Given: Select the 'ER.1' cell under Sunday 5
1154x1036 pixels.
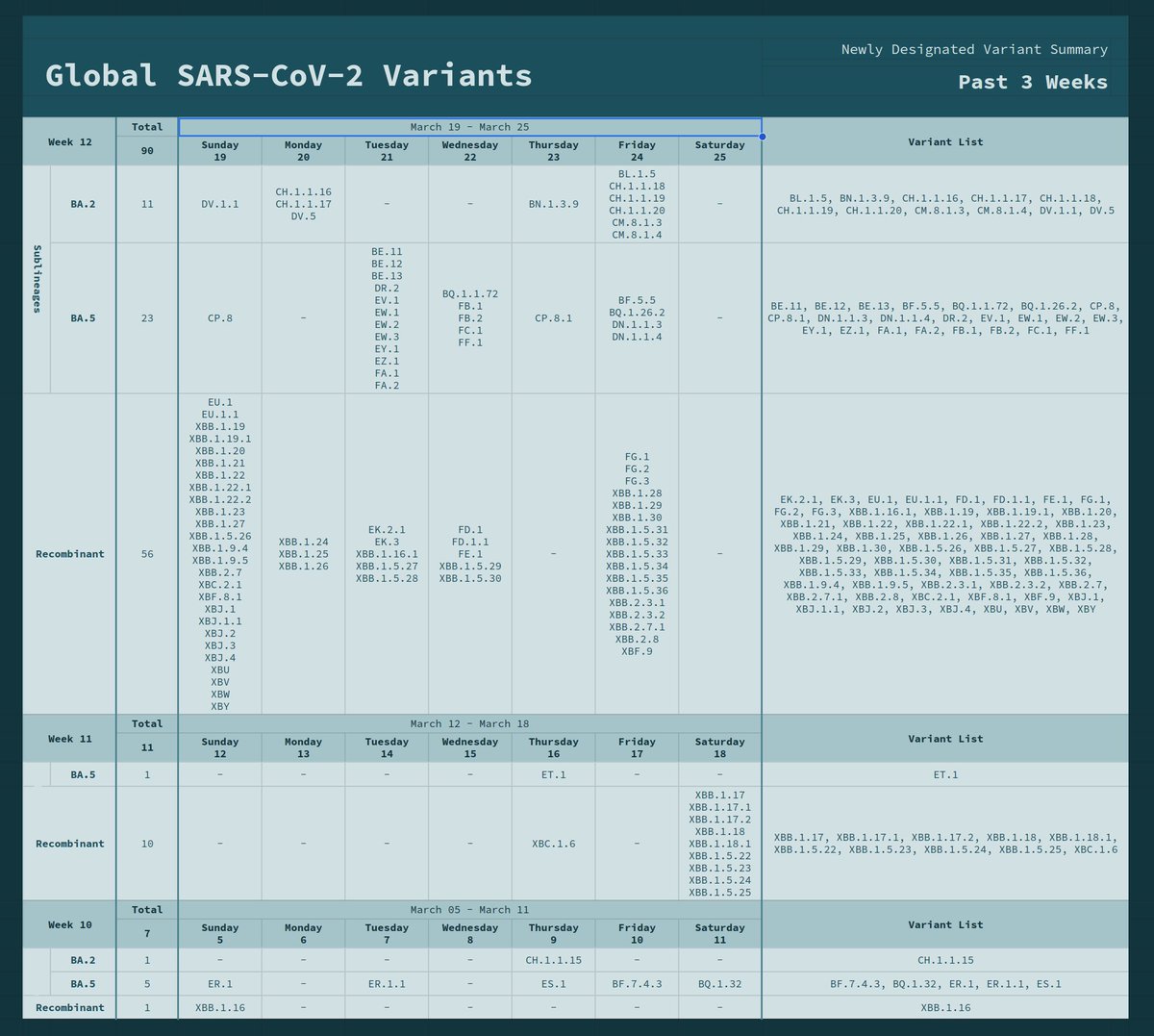Looking at the screenshot, I should 220,984.
